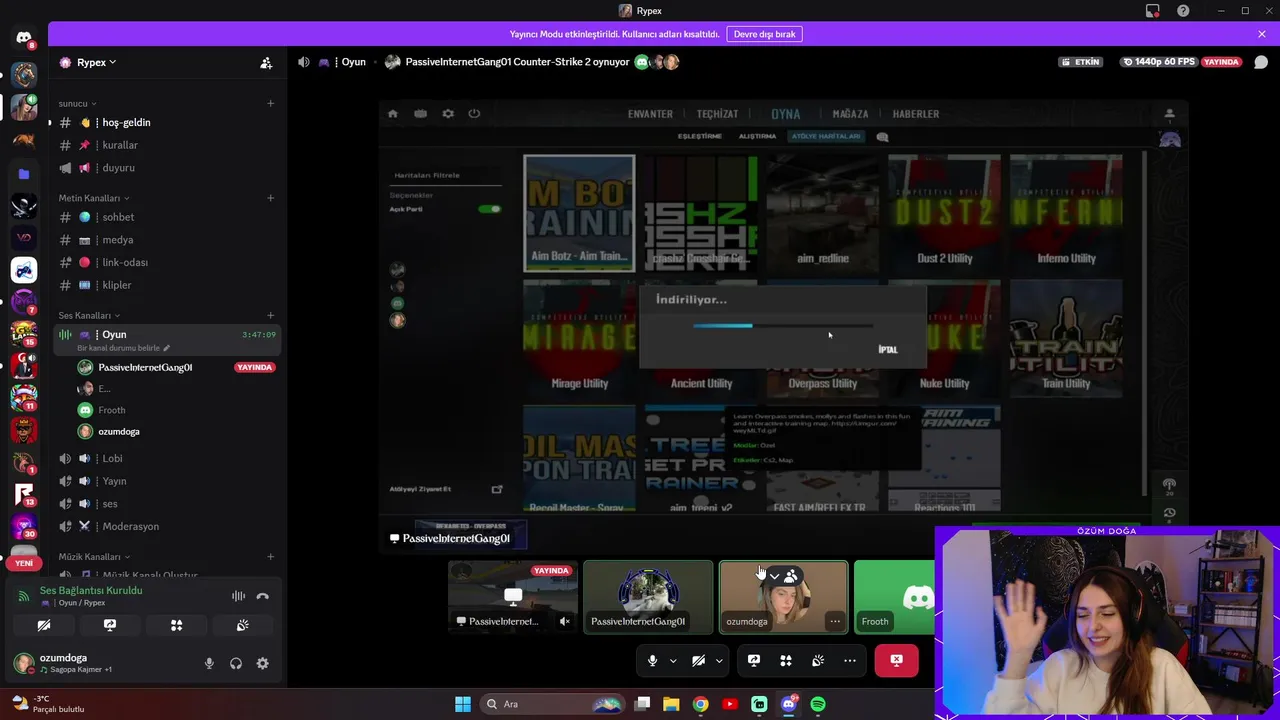Open more options ellipsis in call bar
Image resolution: width=1280 pixels, height=720 pixels.
coord(850,661)
